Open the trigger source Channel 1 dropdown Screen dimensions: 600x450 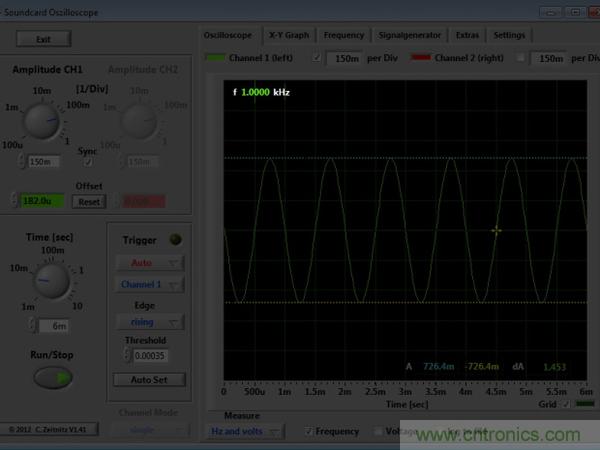tap(149, 284)
